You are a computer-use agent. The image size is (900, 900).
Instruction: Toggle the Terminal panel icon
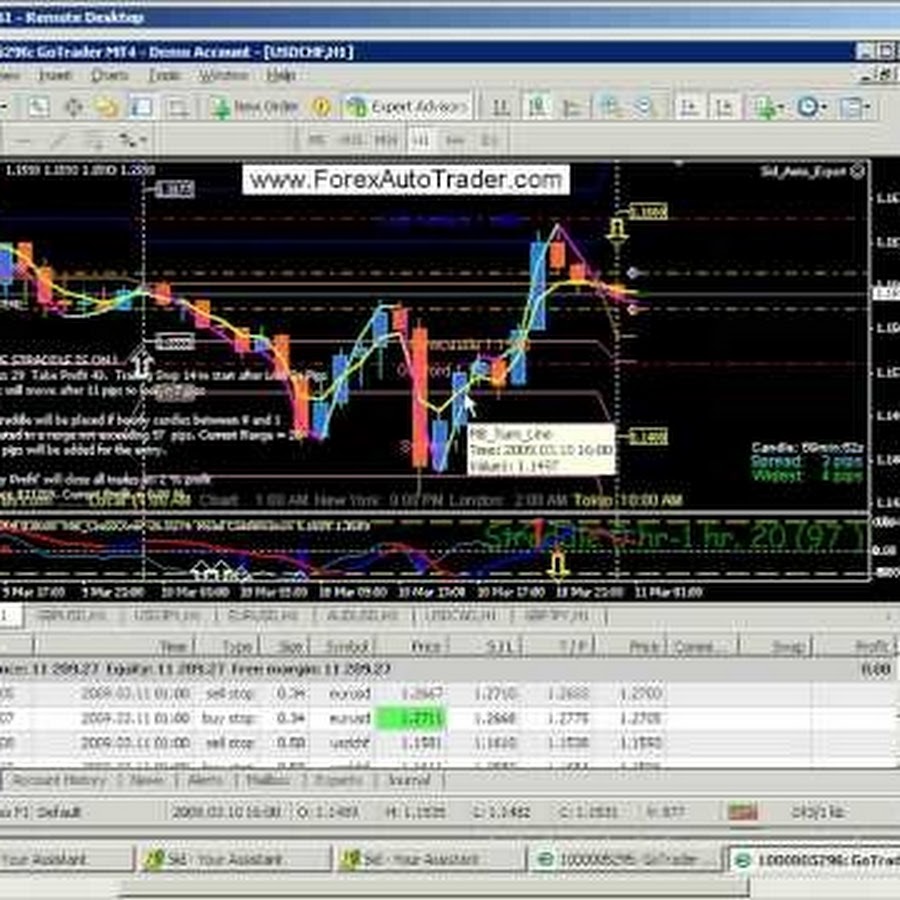(x=142, y=107)
